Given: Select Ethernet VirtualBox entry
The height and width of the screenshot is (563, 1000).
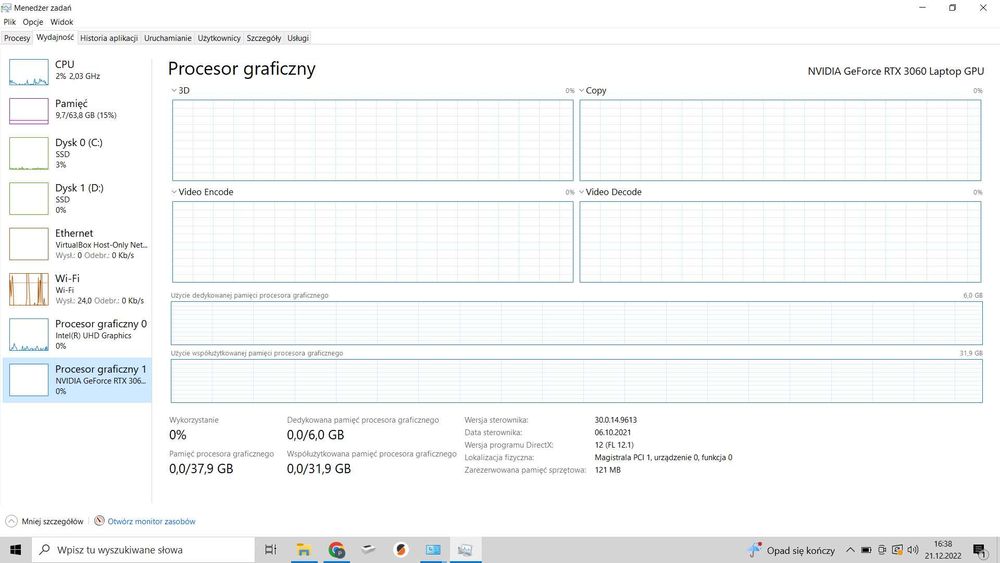Looking at the screenshot, I should [x=77, y=244].
